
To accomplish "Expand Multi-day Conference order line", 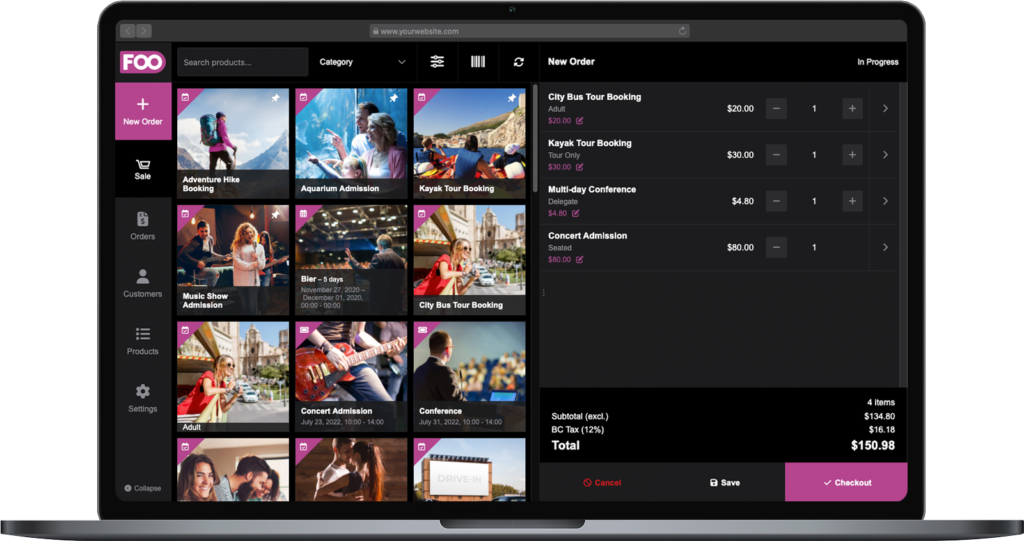I will (885, 201).
